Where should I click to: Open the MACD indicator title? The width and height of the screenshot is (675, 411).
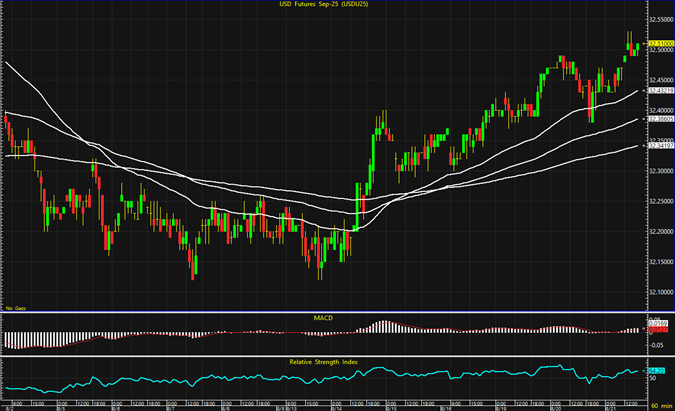(x=324, y=317)
